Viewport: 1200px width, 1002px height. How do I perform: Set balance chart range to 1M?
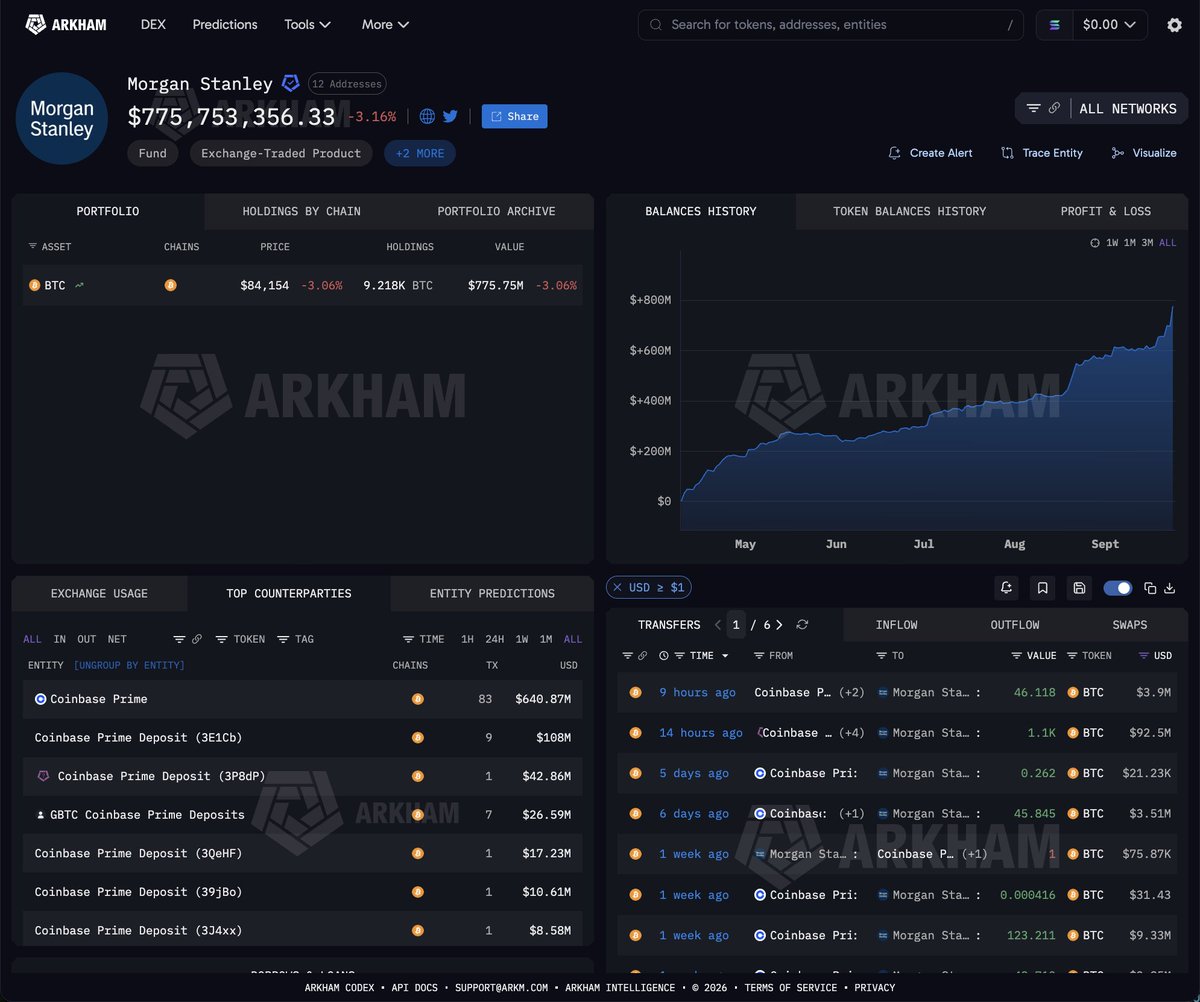[x=1130, y=243]
